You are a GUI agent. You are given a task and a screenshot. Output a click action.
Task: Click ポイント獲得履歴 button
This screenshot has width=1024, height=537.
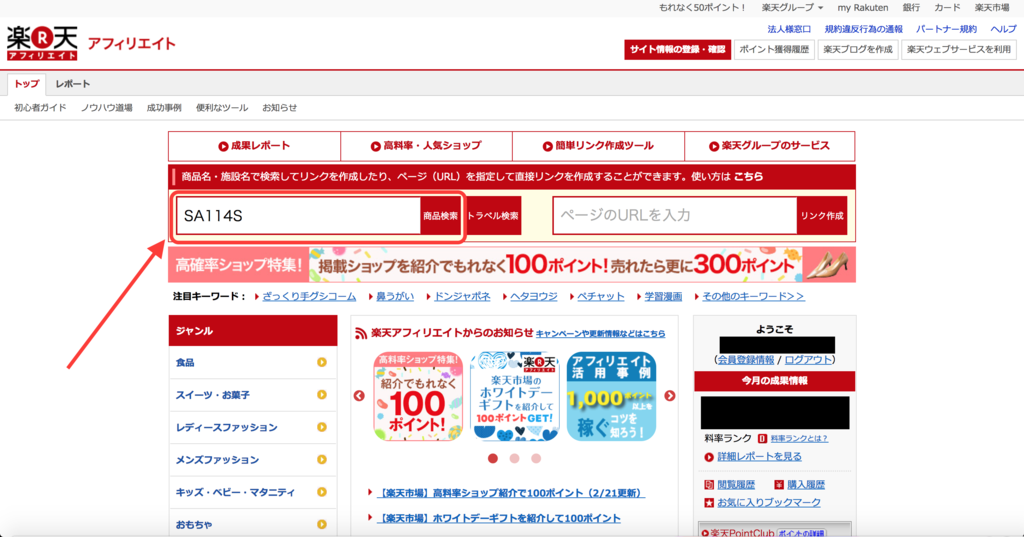click(x=775, y=50)
